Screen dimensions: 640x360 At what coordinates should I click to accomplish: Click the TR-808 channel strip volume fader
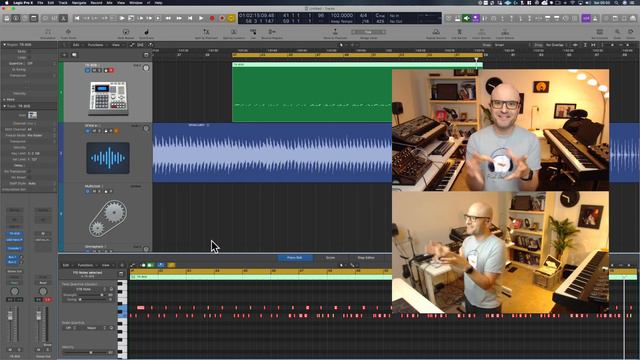[10, 316]
